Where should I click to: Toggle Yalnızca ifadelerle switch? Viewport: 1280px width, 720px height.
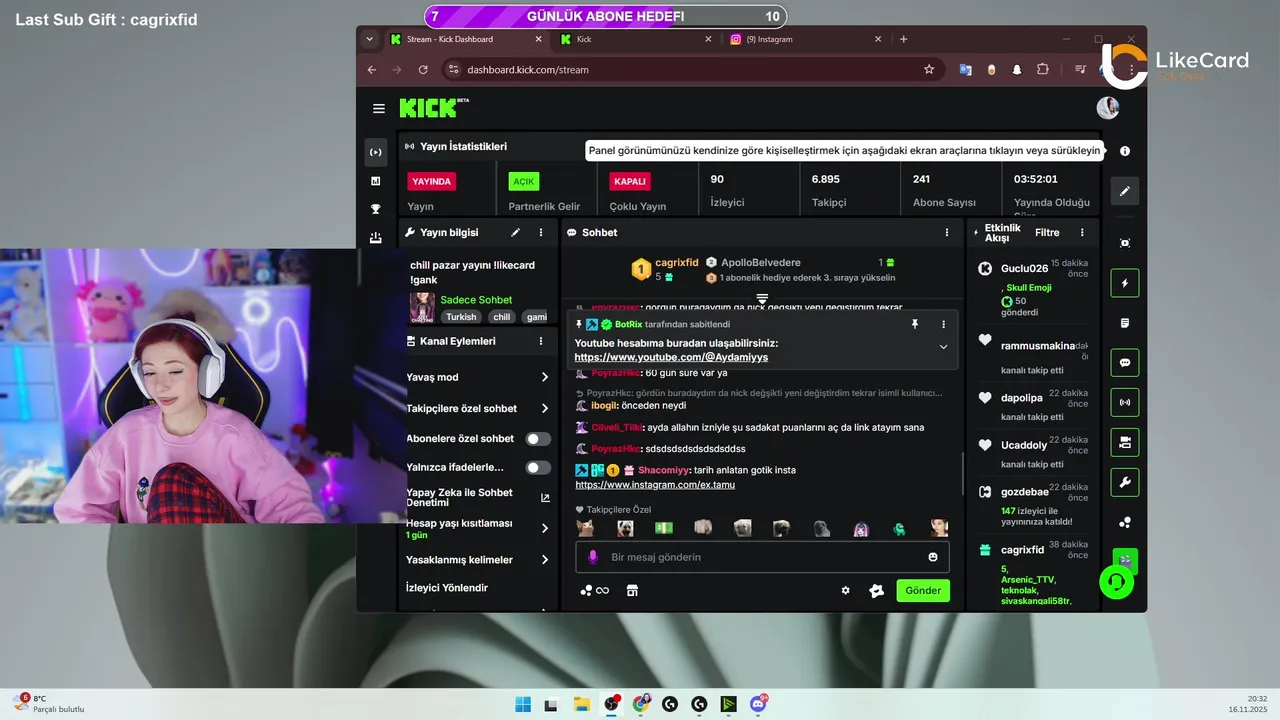(538, 467)
